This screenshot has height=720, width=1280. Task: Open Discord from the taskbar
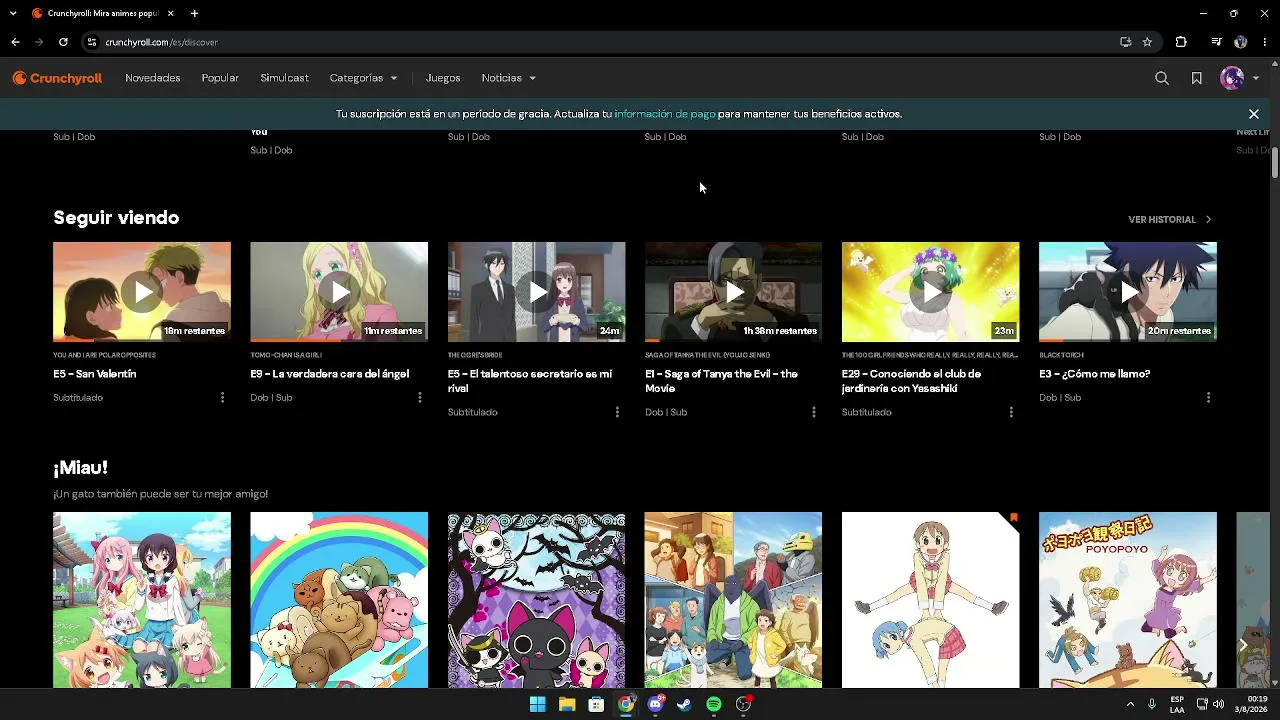(x=655, y=704)
